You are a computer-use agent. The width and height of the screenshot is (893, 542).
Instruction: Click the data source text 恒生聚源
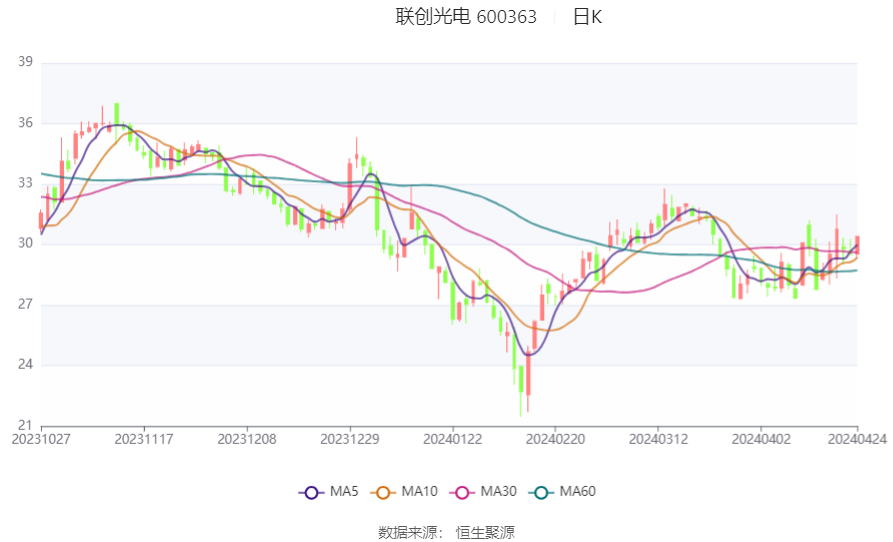[x=485, y=533]
